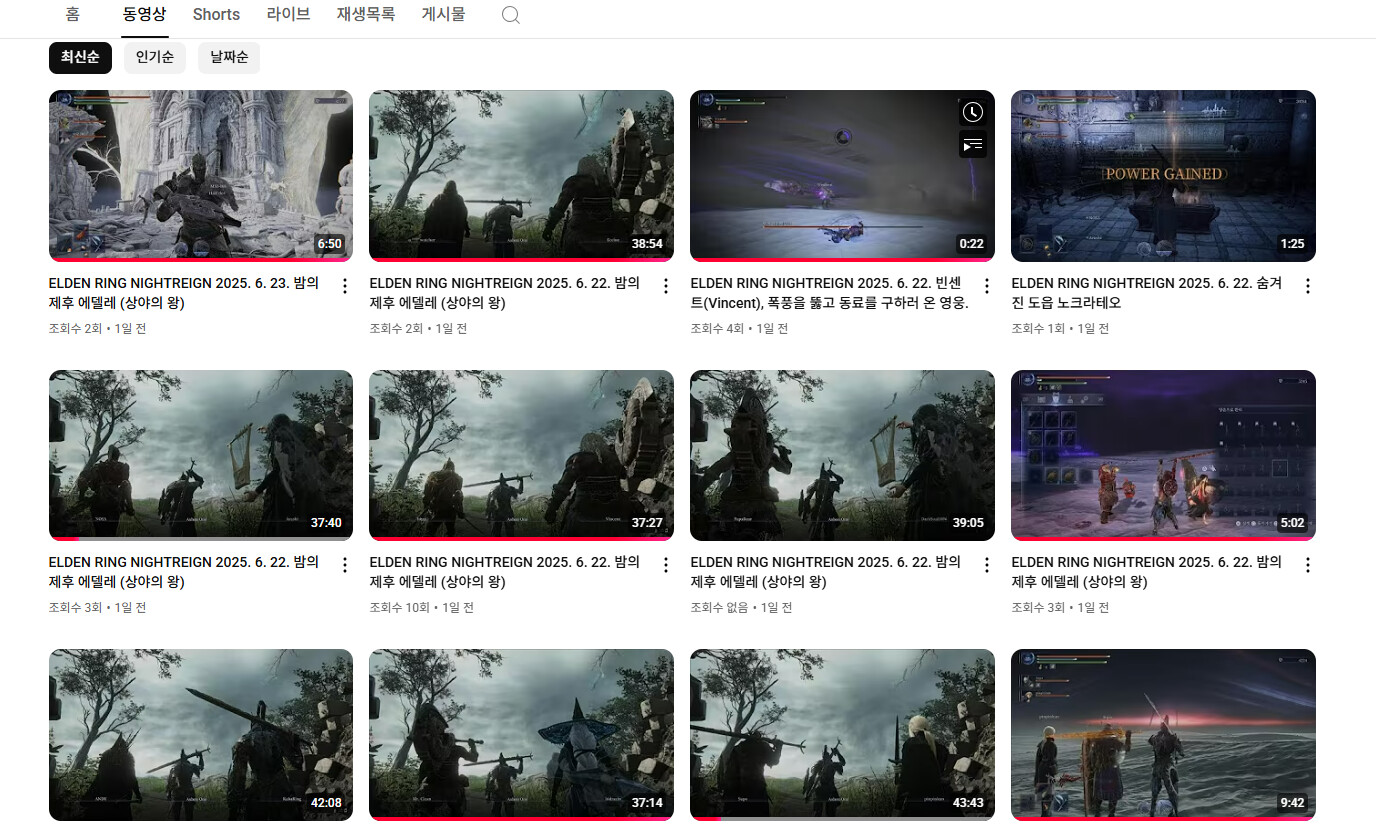Open three-dot menu for 숨겨진 도읍 노크라테오 video
This screenshot has width=1376, height=830.
click(x=1308, y=287)
